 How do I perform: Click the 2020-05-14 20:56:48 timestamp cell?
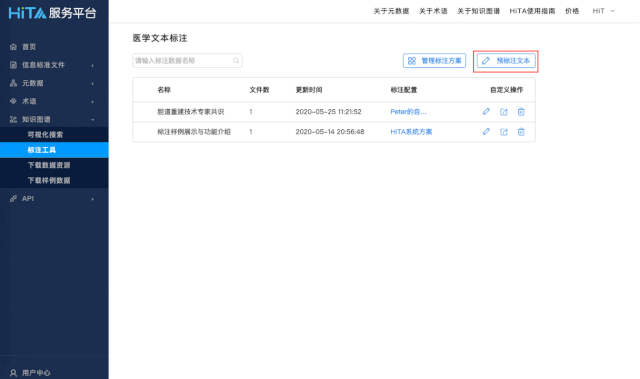[330, 132]
